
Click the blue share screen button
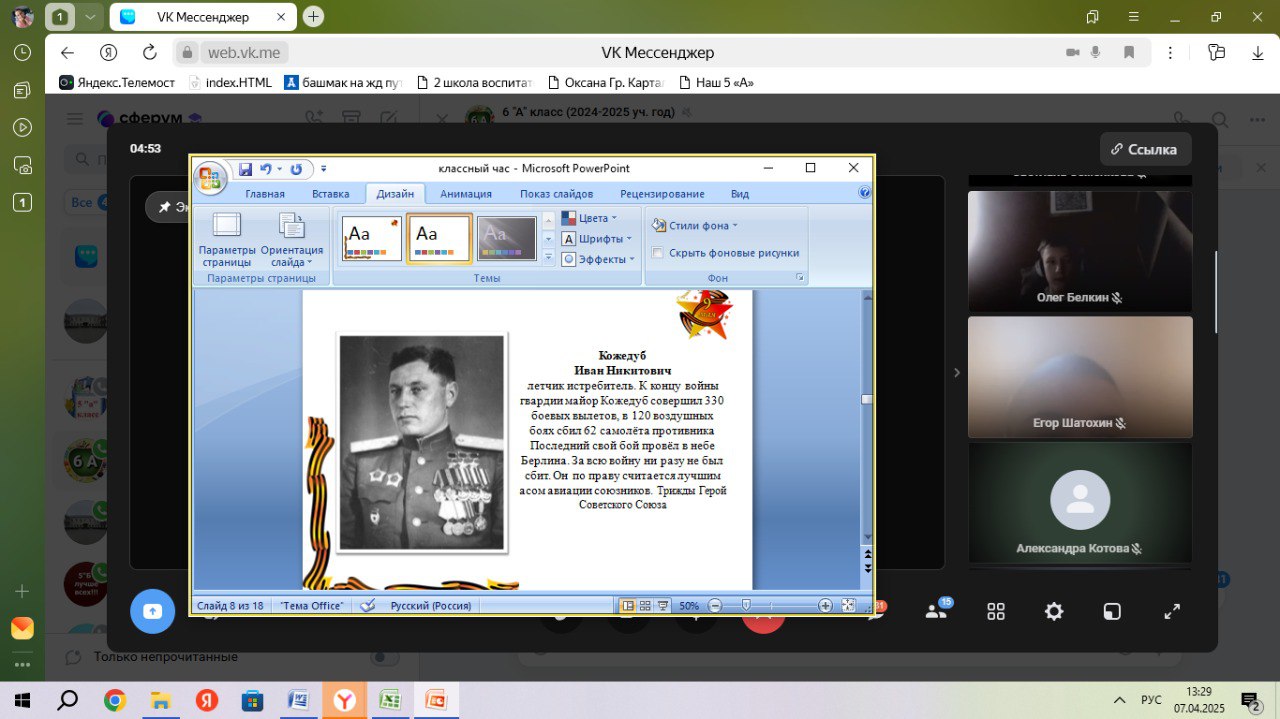pos(152,611)
